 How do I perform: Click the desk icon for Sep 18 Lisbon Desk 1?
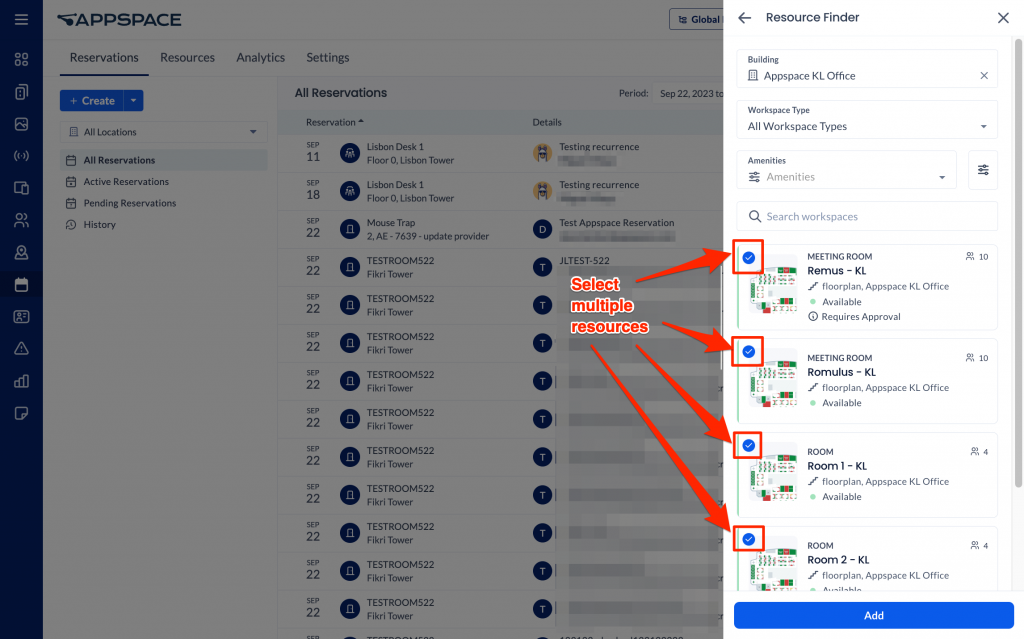pyautogui.click(x=350, y=191)
